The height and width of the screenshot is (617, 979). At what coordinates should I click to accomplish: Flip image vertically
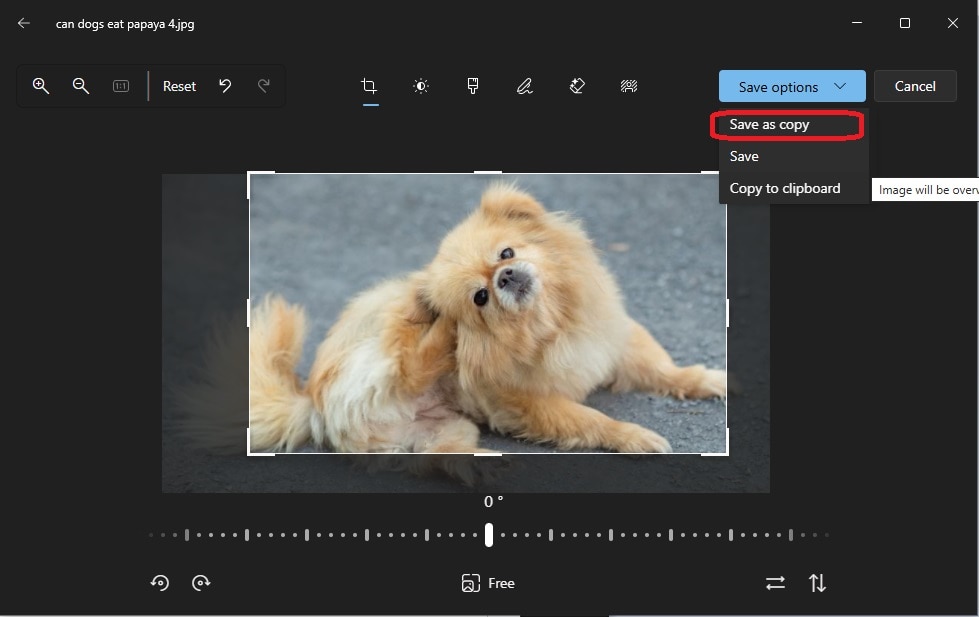pyautogui.click(x=817, y=583)
